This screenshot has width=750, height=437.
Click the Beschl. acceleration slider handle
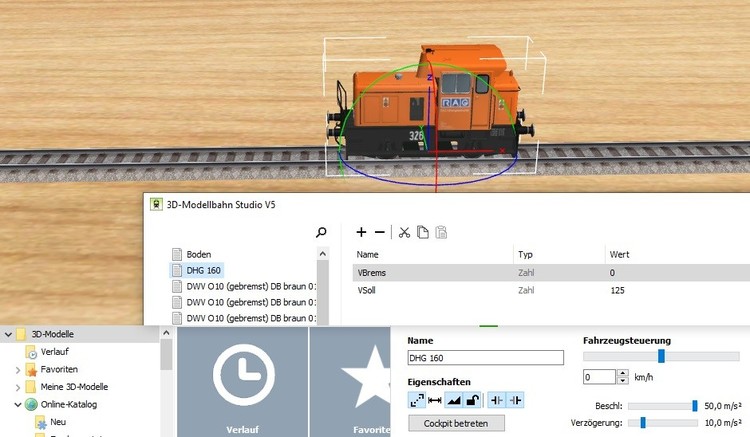[x=695, y=406]
